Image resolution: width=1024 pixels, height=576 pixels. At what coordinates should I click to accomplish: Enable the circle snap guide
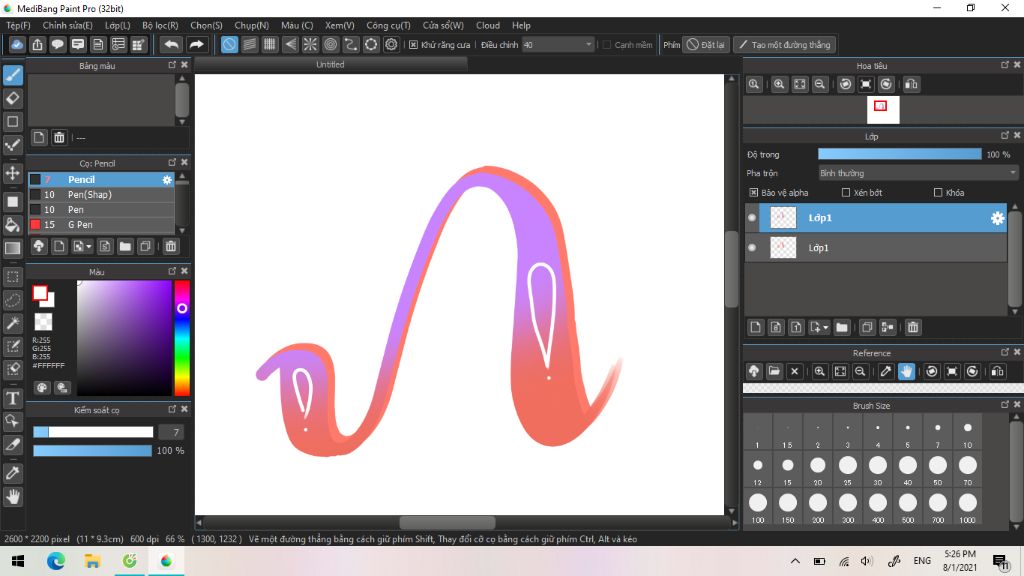click(331, 44)
